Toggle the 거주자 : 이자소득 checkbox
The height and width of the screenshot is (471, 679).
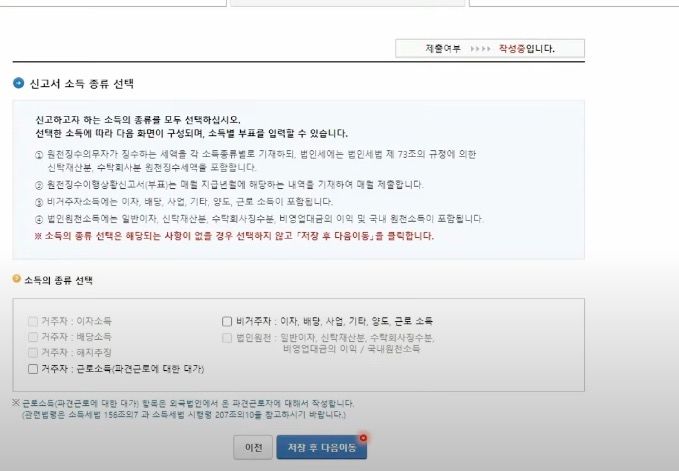(33, 321)
